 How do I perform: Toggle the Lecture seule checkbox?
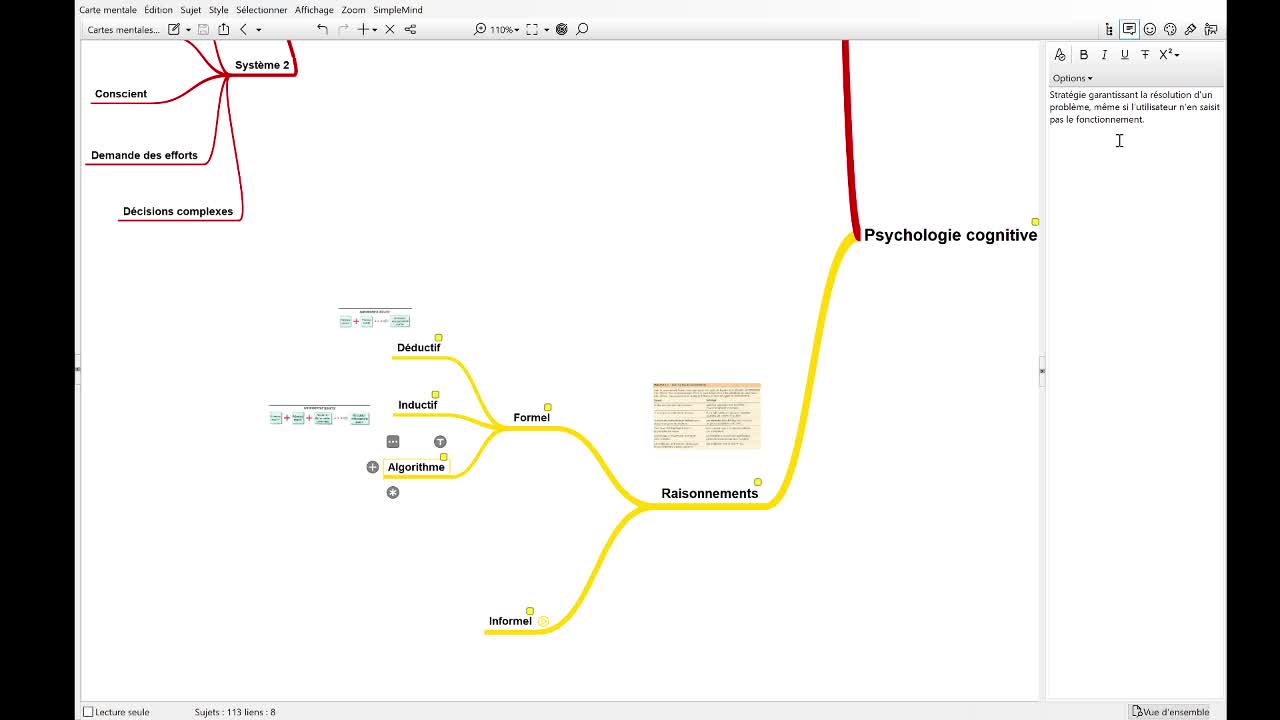[x=88, y=712]
